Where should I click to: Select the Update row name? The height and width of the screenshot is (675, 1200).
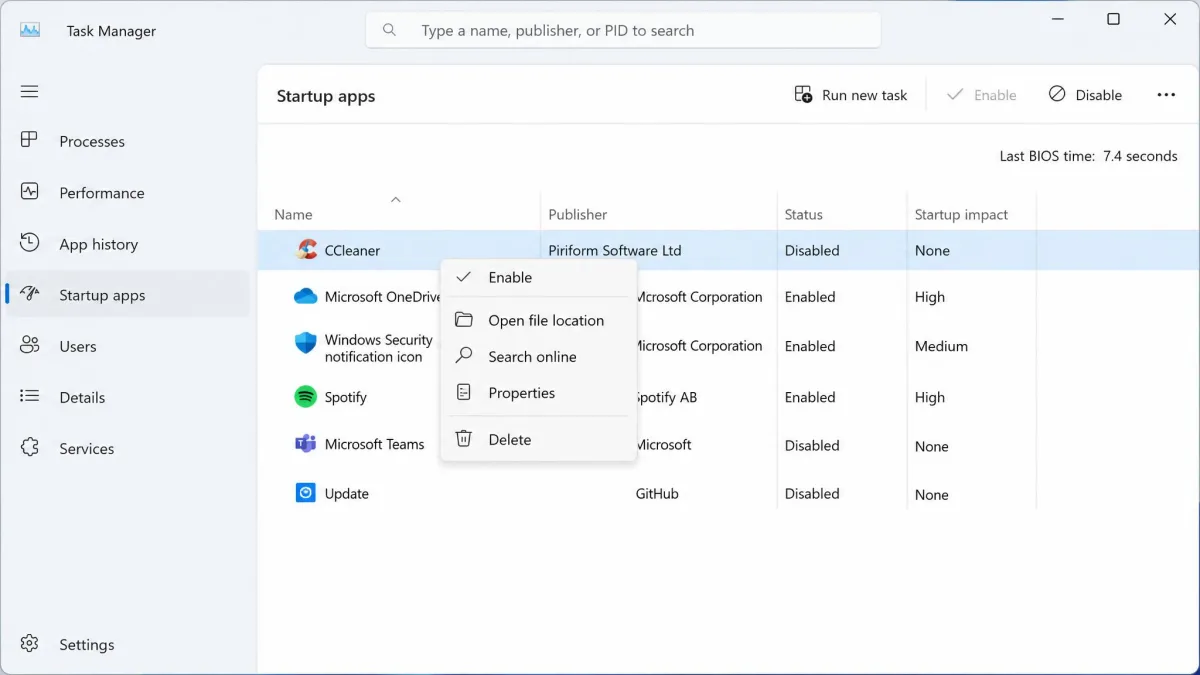point(346,493)
